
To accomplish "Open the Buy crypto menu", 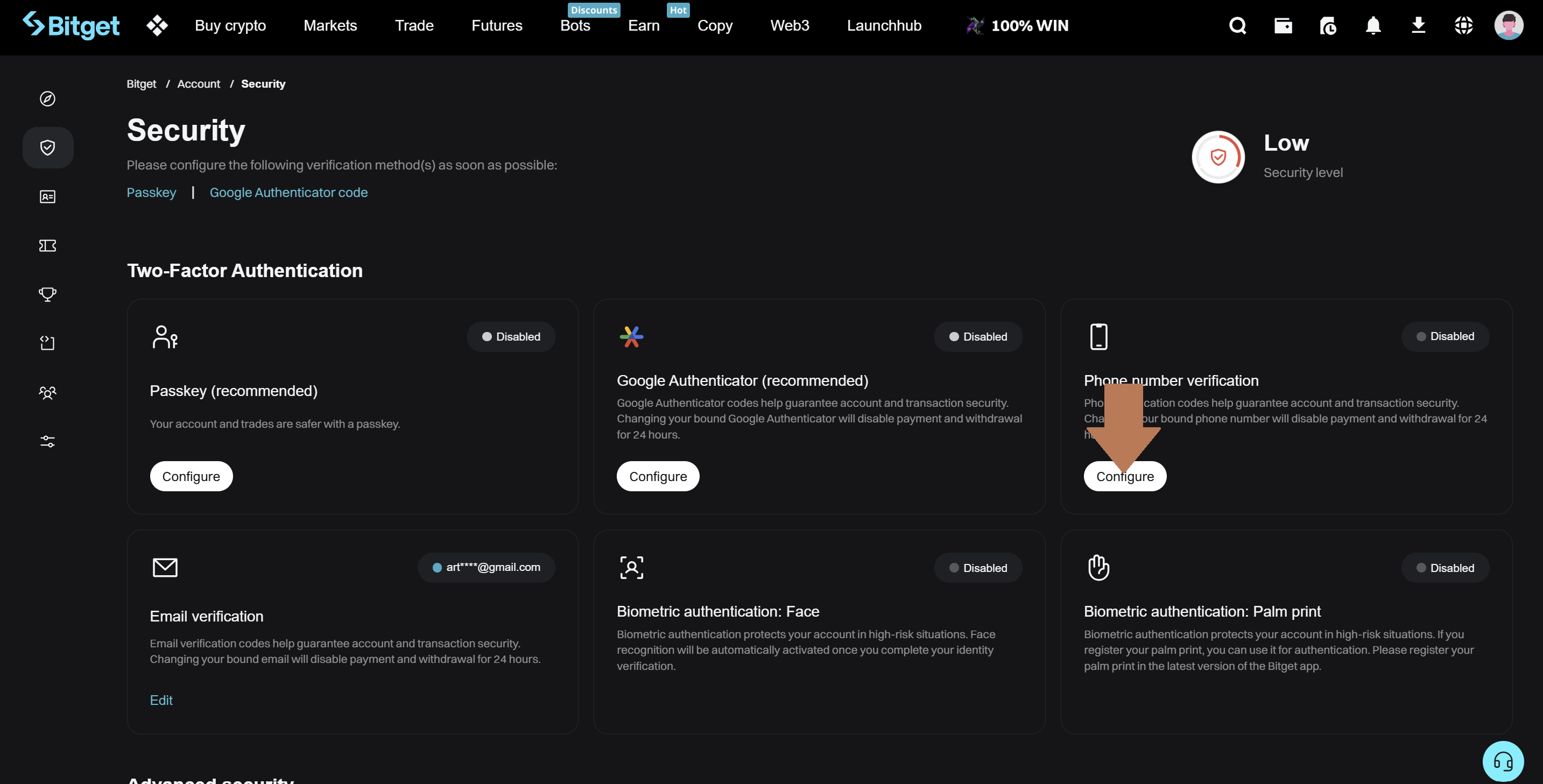I will (230, 26).
